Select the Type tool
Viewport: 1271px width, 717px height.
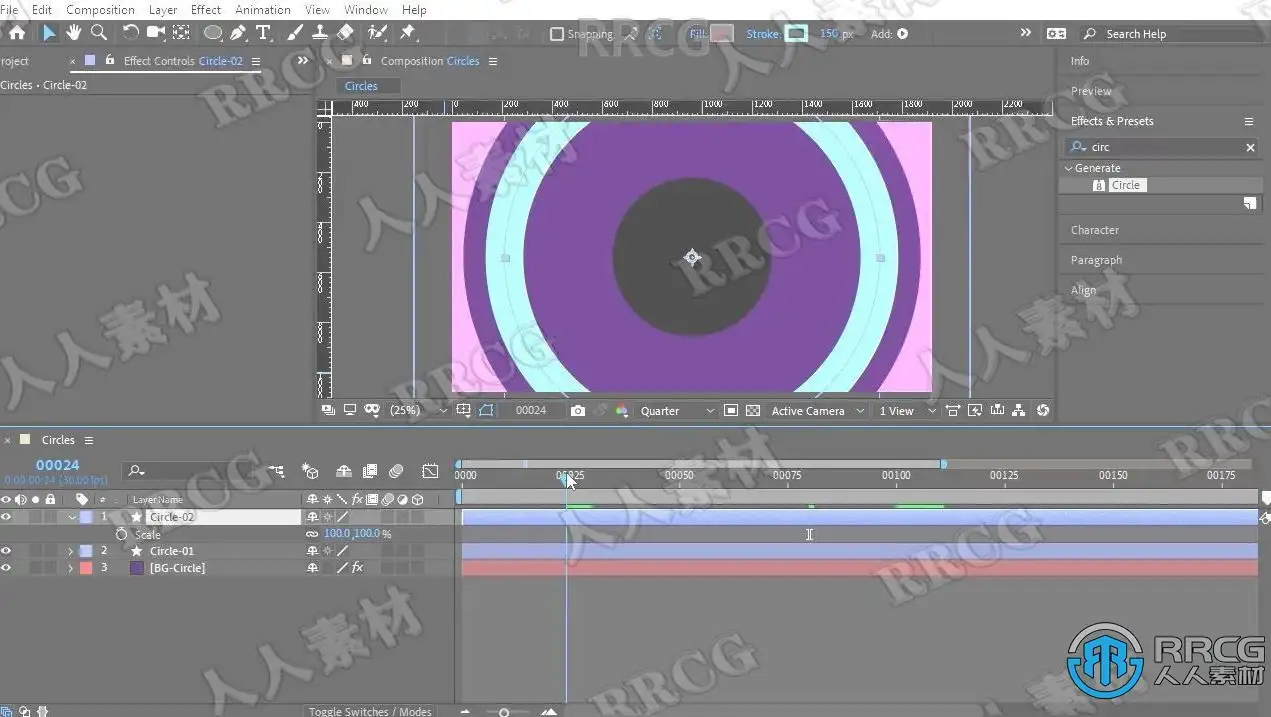[263, 33]
